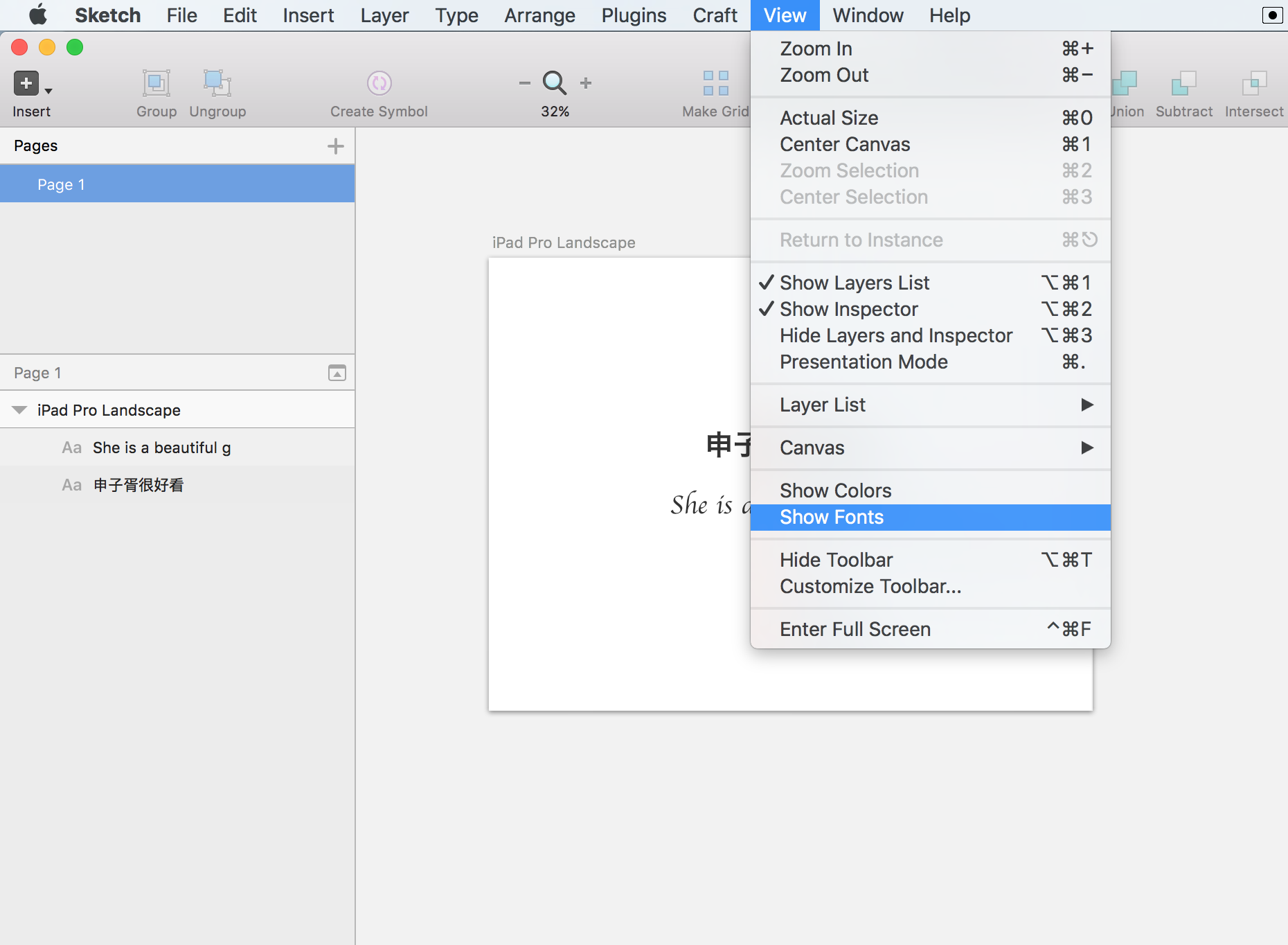This screenshot has width=1288, height=945.
Task: Open the Arrange menu
Action: point(539,15)
